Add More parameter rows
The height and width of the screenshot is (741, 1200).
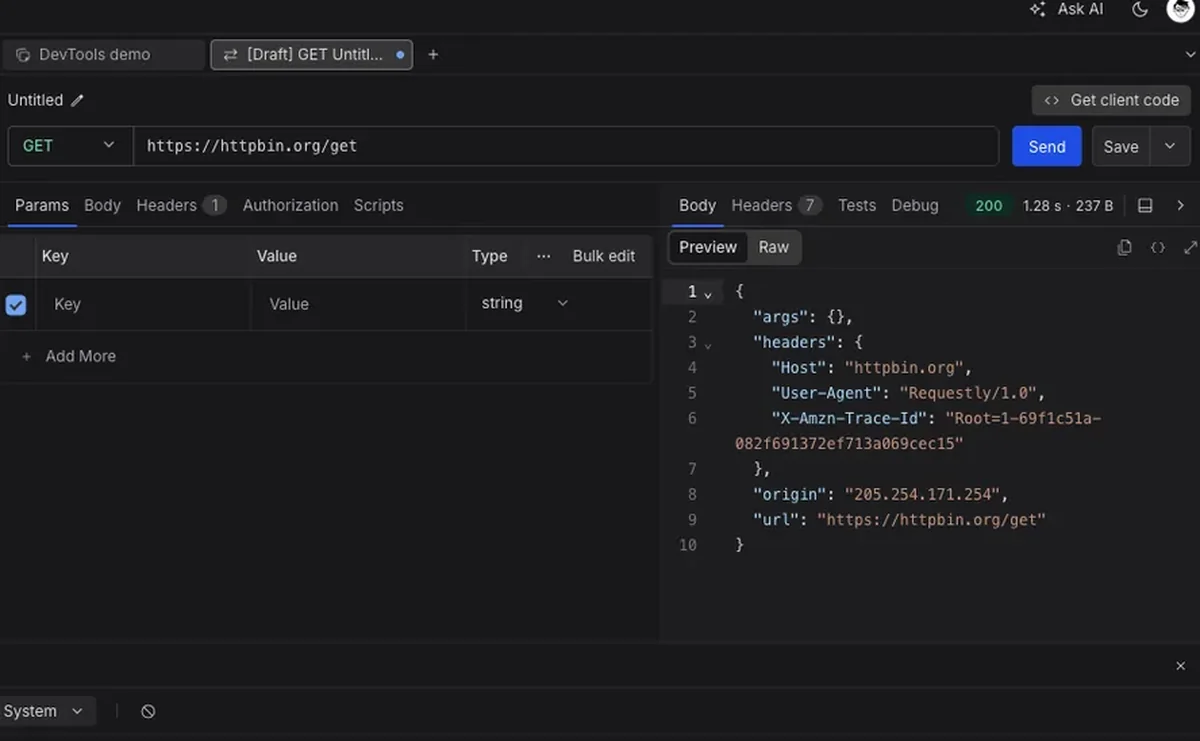[x=70, y=356]
